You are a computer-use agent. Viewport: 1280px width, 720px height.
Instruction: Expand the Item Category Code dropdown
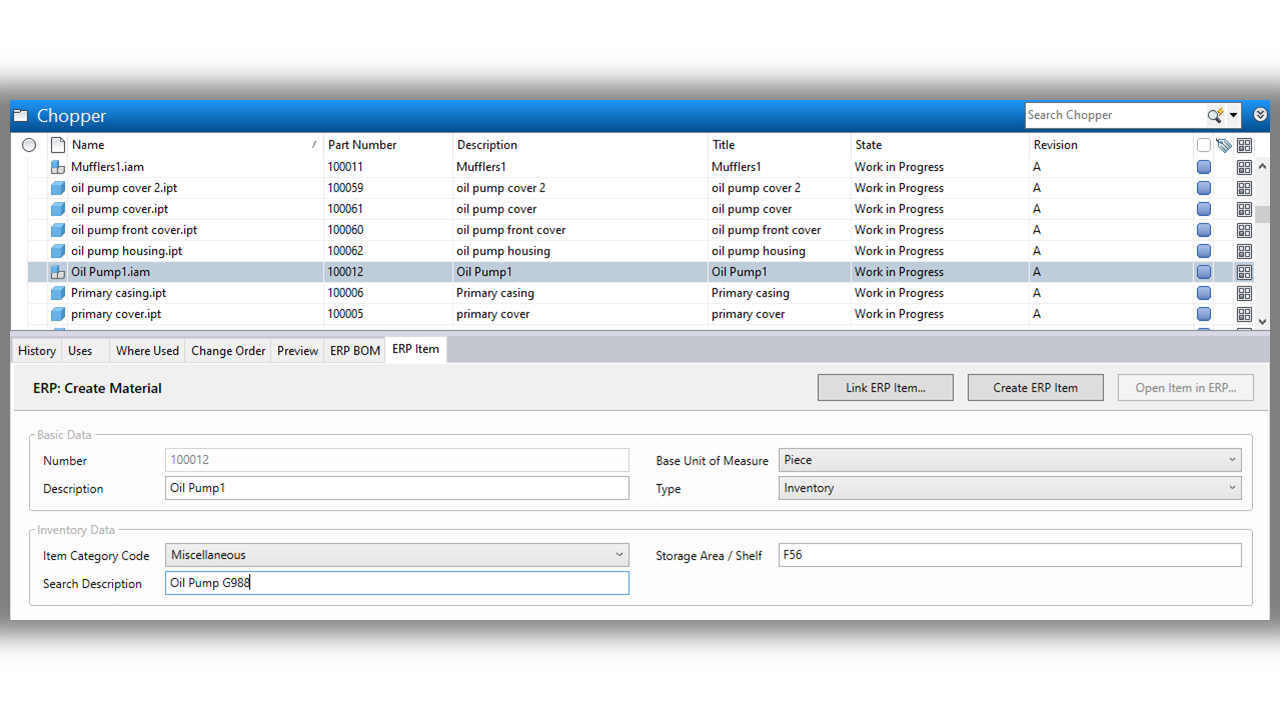(619, 554)
